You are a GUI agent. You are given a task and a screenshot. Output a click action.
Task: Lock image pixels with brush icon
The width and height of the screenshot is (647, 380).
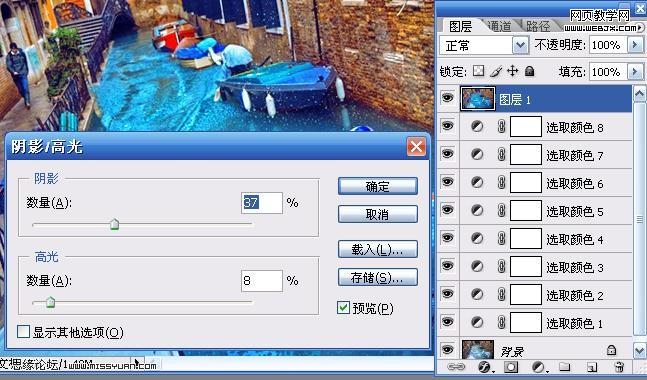tap(496, 71)
